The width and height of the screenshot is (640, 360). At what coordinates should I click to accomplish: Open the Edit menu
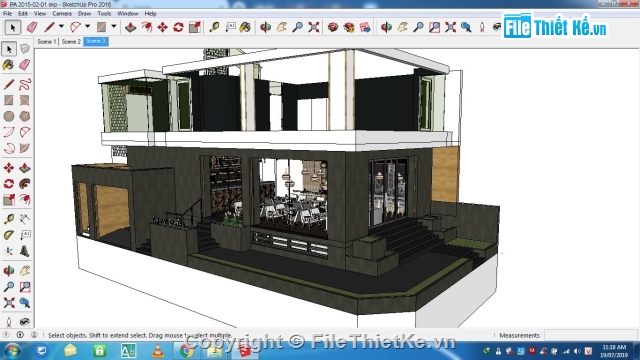[23, 13]
